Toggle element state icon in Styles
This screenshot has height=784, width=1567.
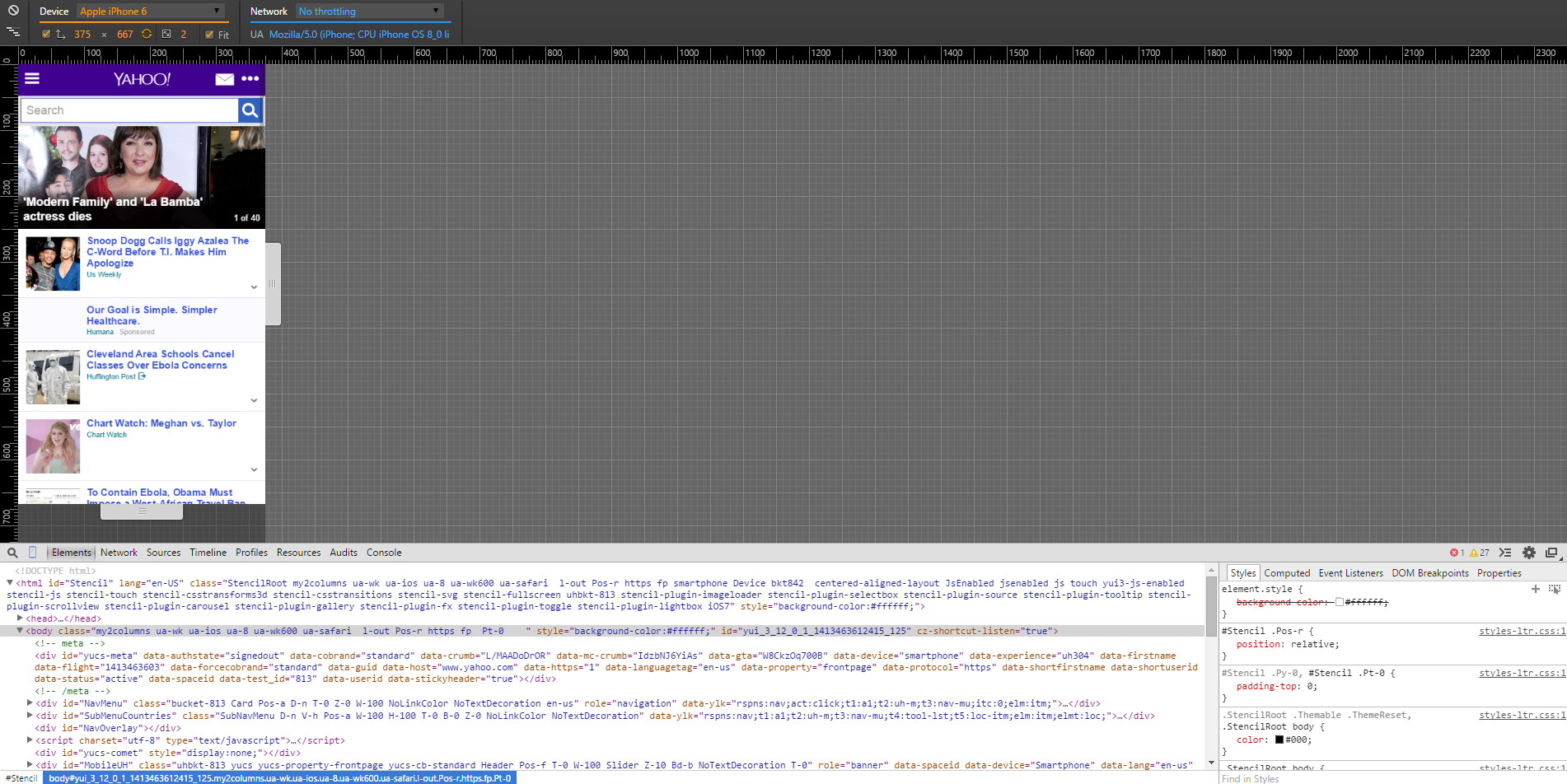(1554, 589)
